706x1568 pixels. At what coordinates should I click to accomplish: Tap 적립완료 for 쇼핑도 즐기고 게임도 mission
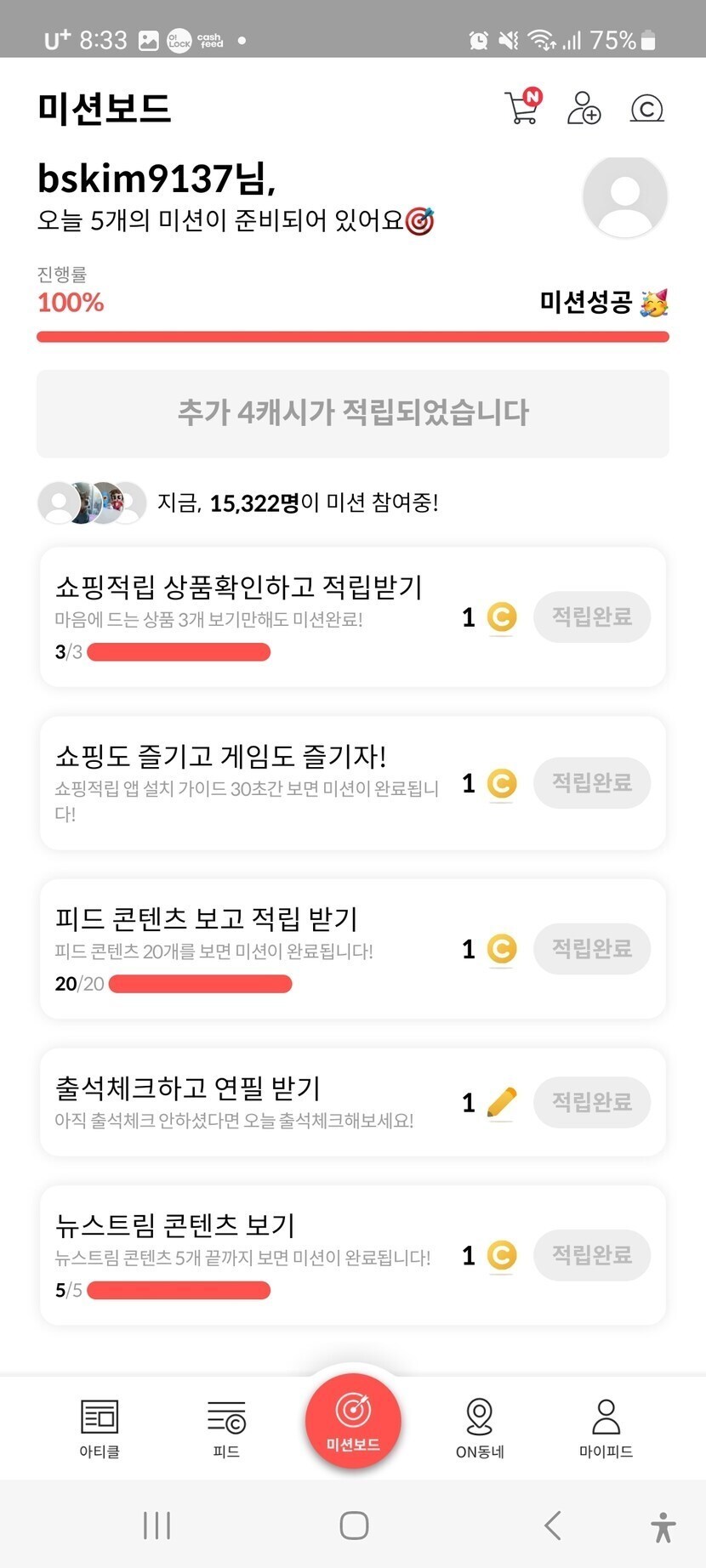click(592, 782)
